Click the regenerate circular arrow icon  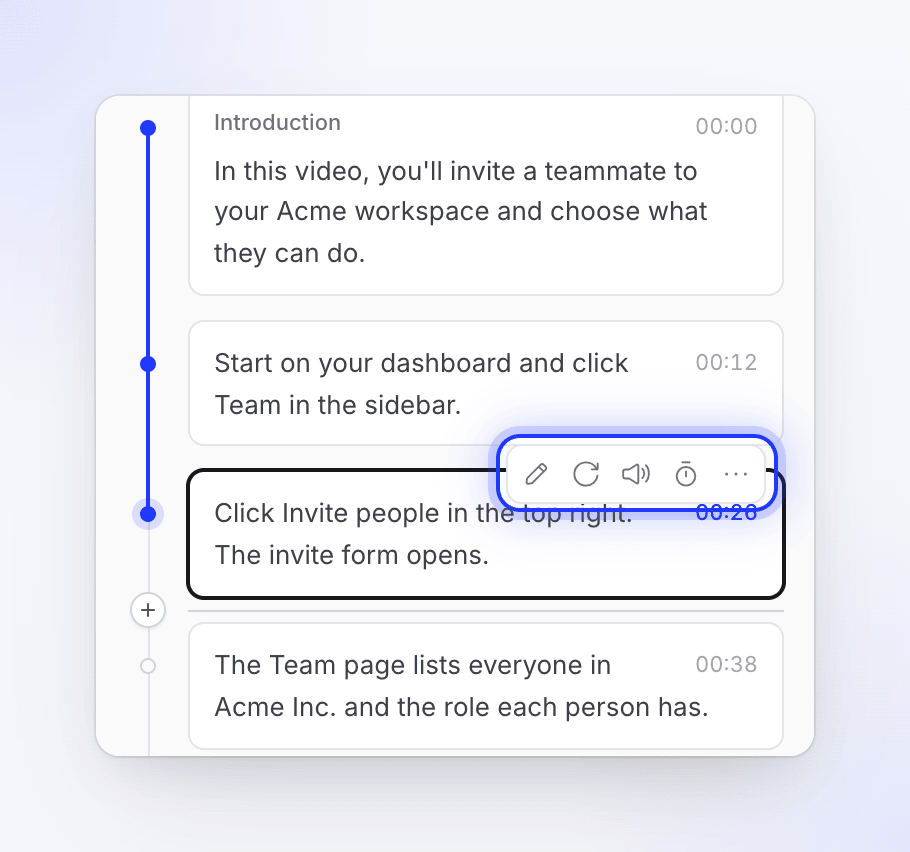point(586,474)
